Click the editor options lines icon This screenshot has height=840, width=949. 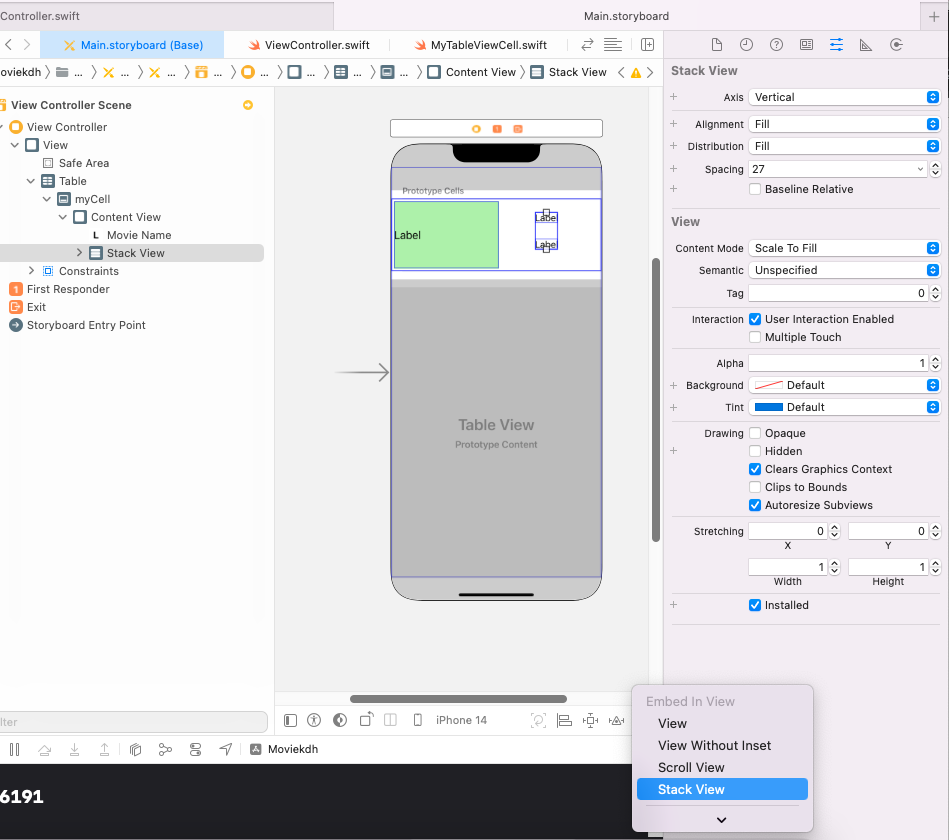(x=612, y=45)
